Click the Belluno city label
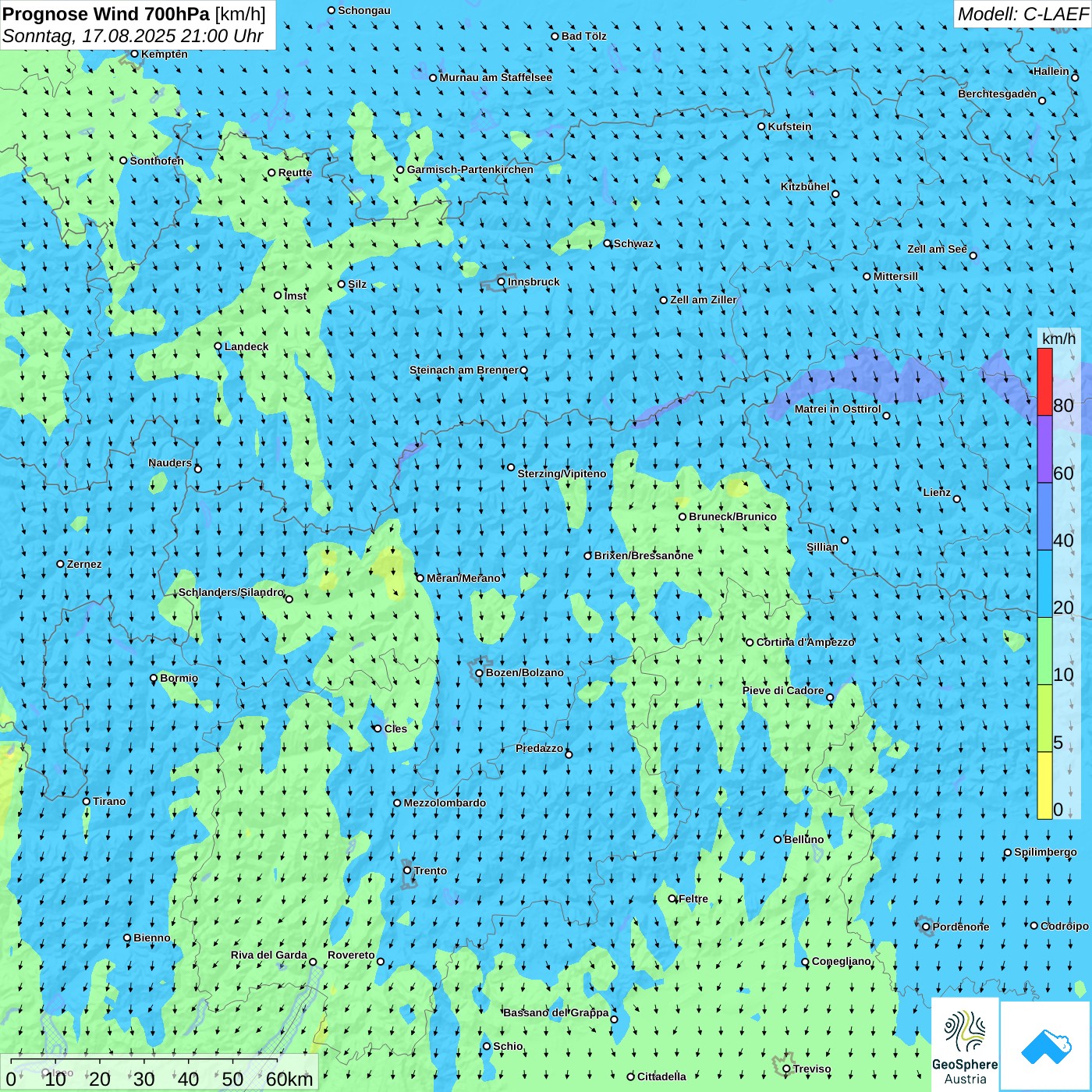This screenshot has height=1092, width=1092. tap(803, 839)
